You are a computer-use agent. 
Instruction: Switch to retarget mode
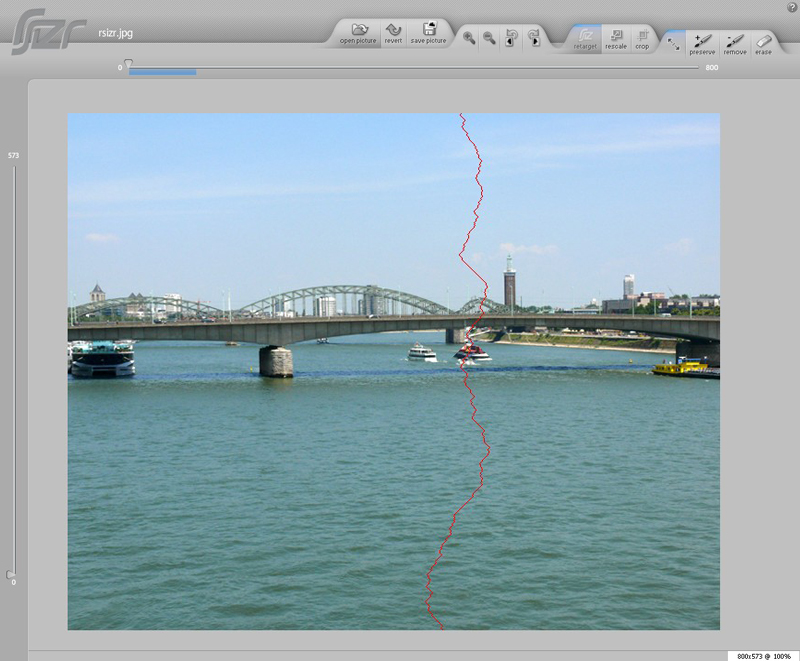click(x=585, y=39)
